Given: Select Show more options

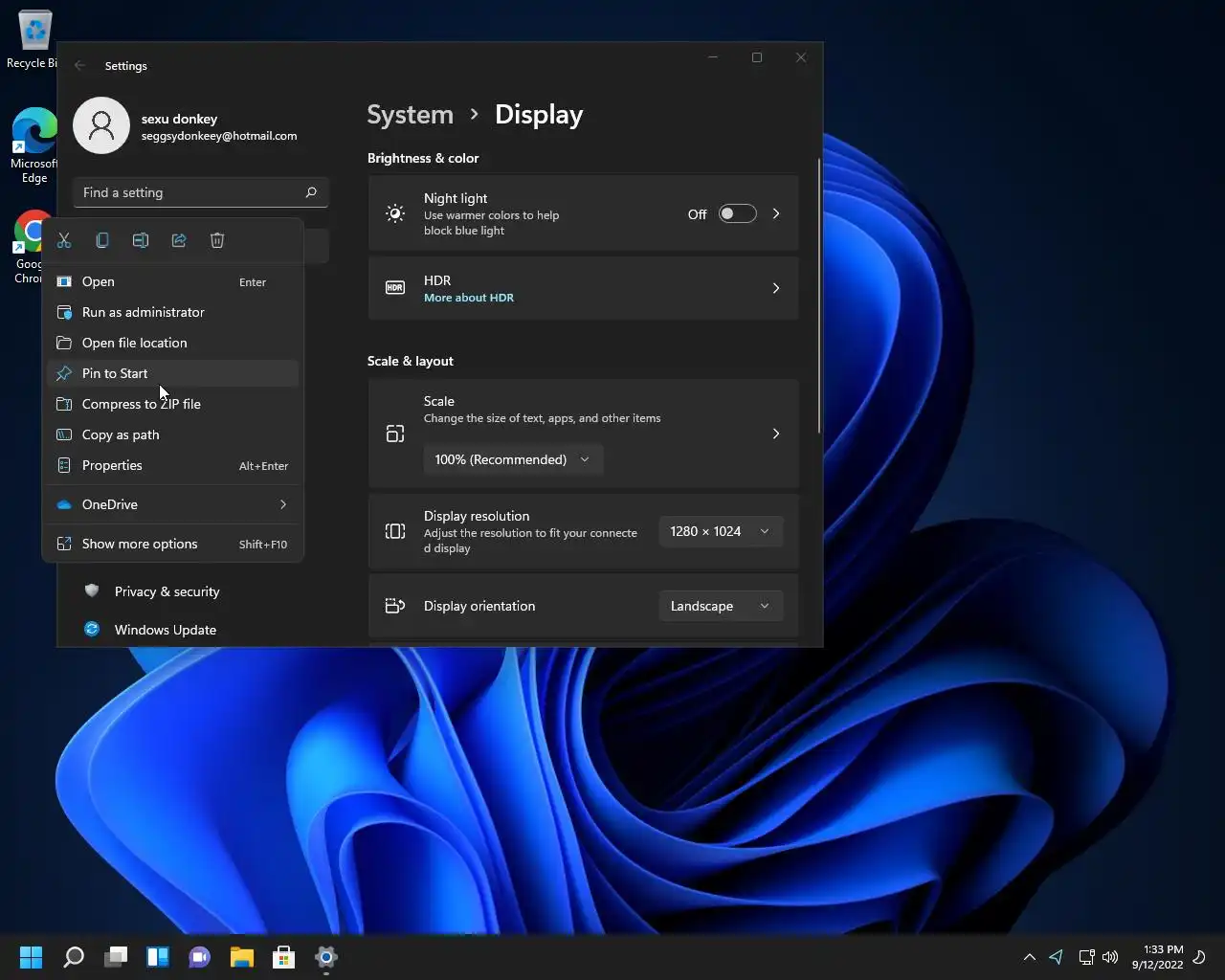Looking at the screenshot, I should [x=173, y=544].
